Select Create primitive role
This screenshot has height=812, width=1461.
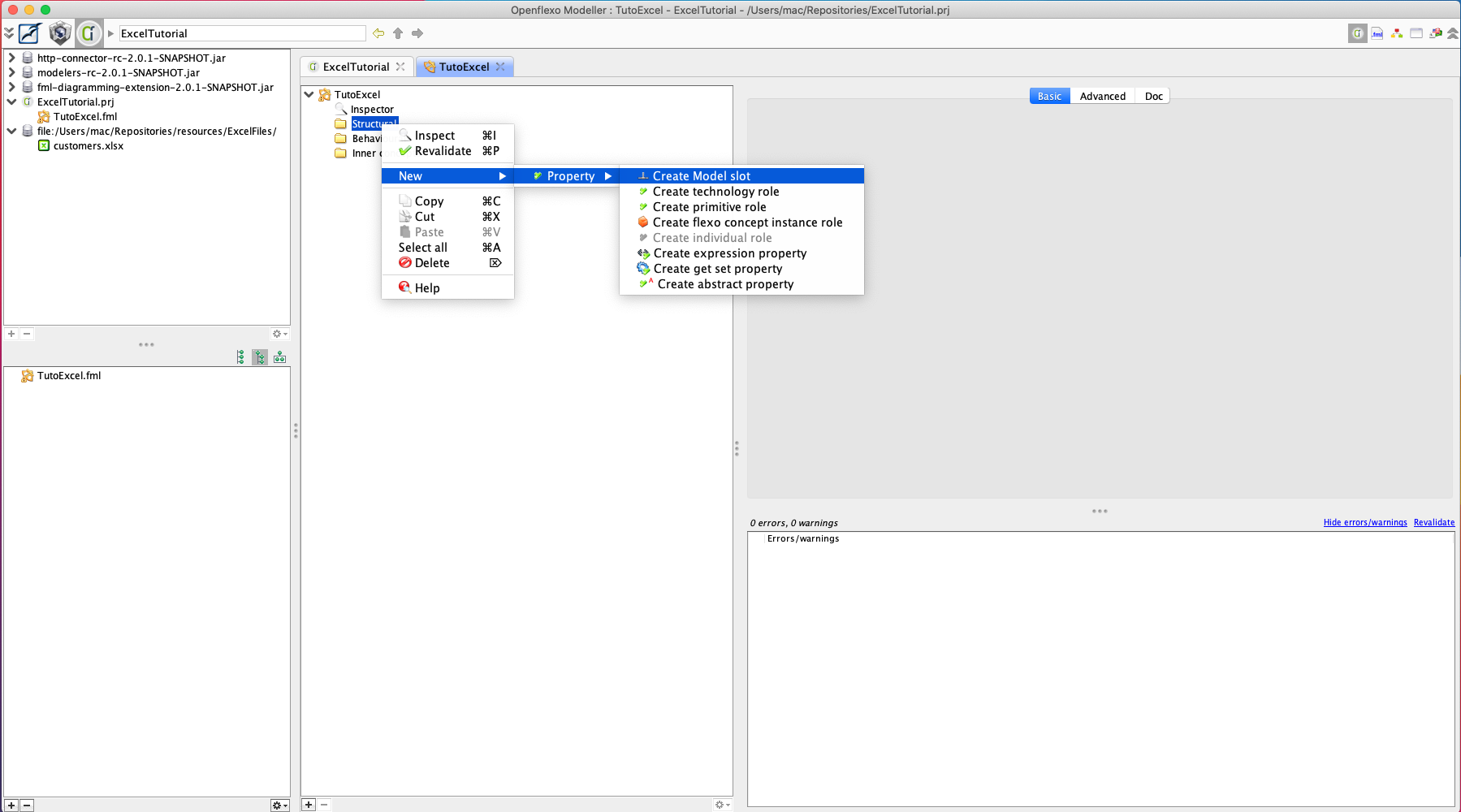741,207
